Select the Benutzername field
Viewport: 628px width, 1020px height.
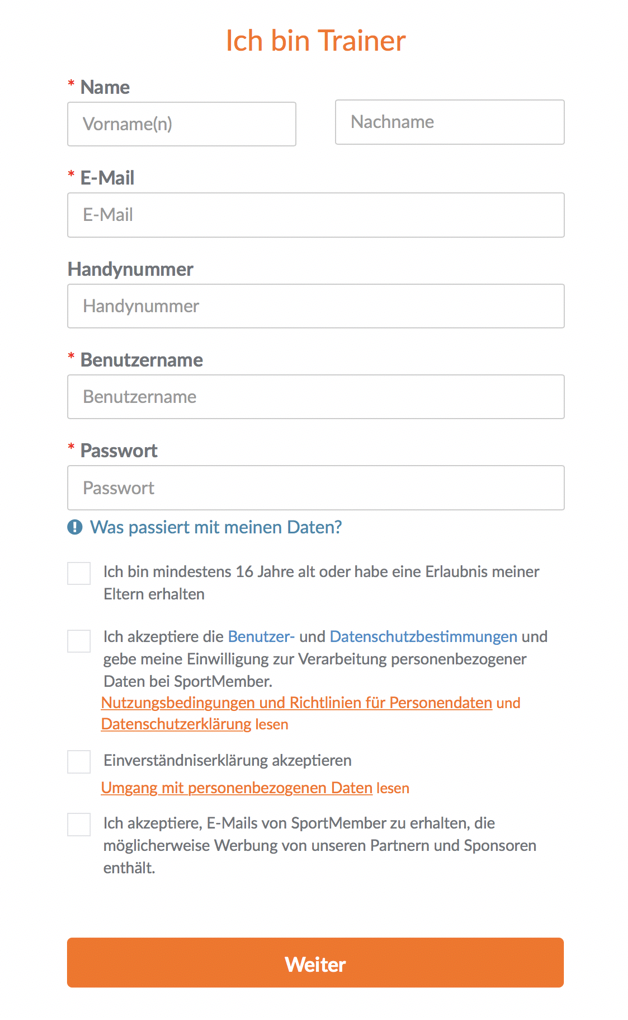coord(316,397)
